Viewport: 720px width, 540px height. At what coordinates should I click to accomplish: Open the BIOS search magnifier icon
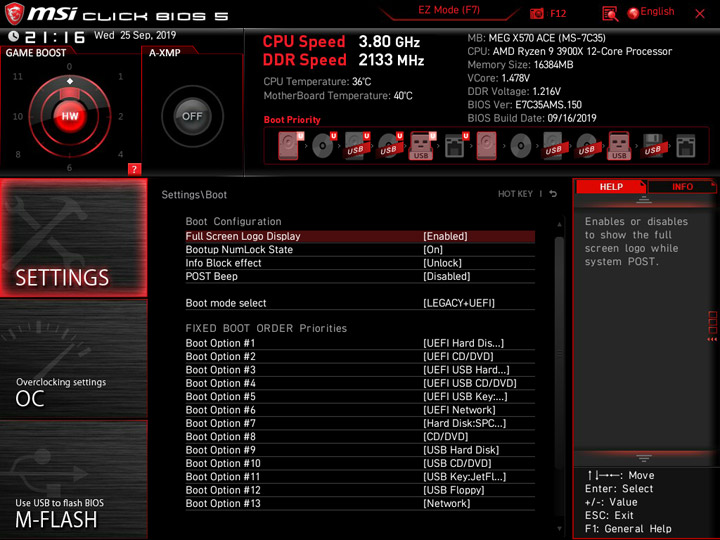point(610,14)
